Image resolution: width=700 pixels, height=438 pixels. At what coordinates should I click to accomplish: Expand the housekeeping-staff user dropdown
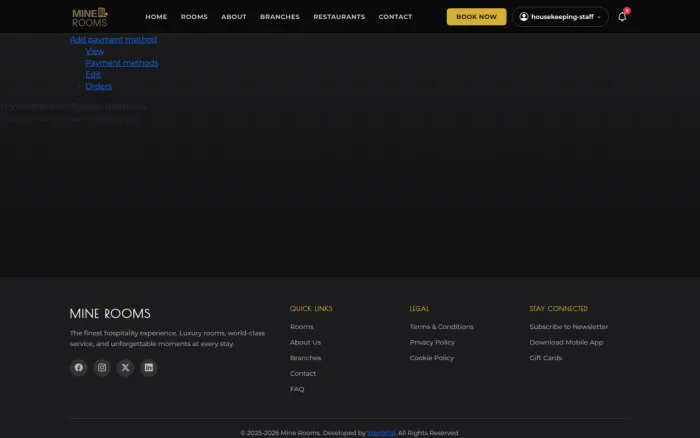[560, 17]
